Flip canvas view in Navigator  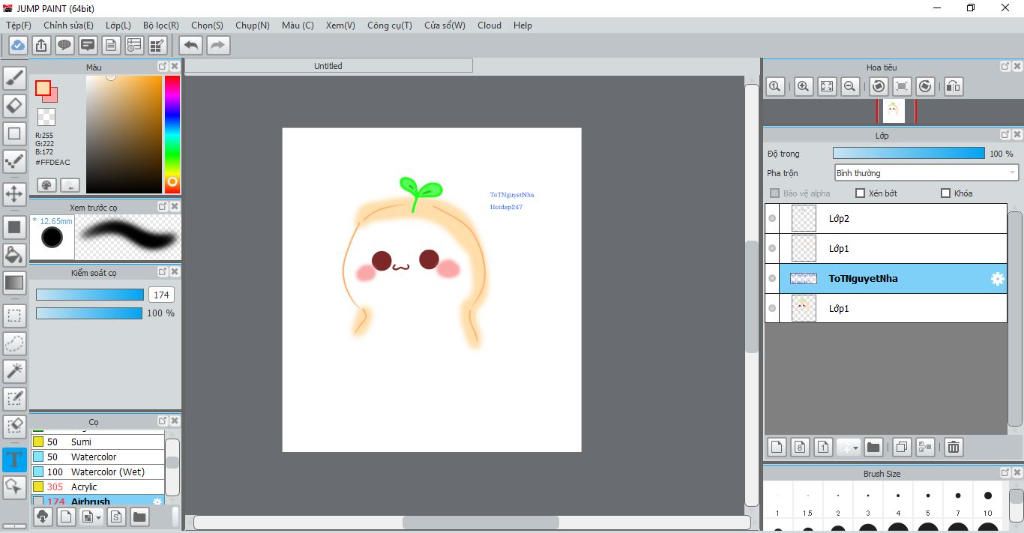pyautogui.click(x=953, y=86)
